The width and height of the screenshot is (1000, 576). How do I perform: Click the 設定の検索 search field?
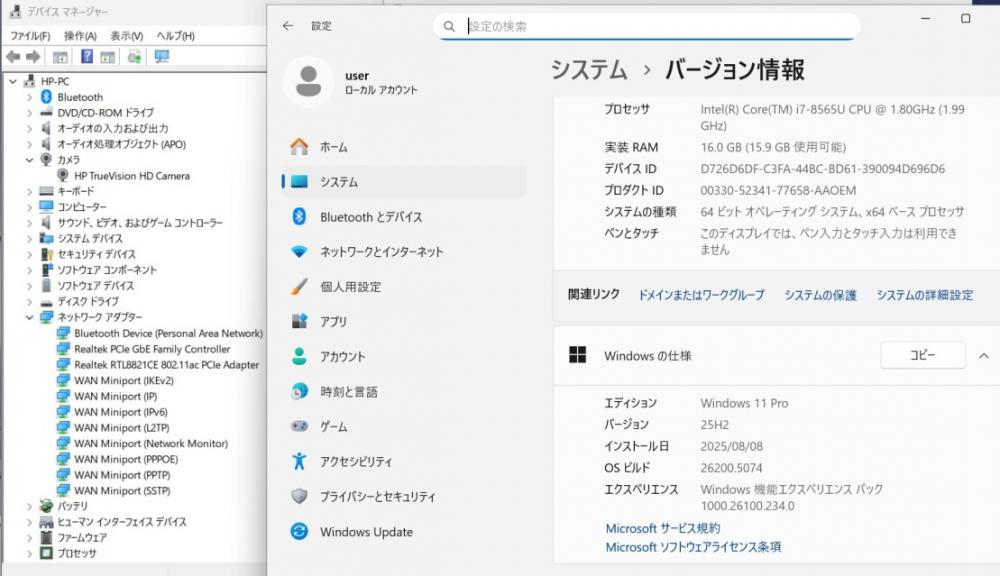[x=660, y=27]
